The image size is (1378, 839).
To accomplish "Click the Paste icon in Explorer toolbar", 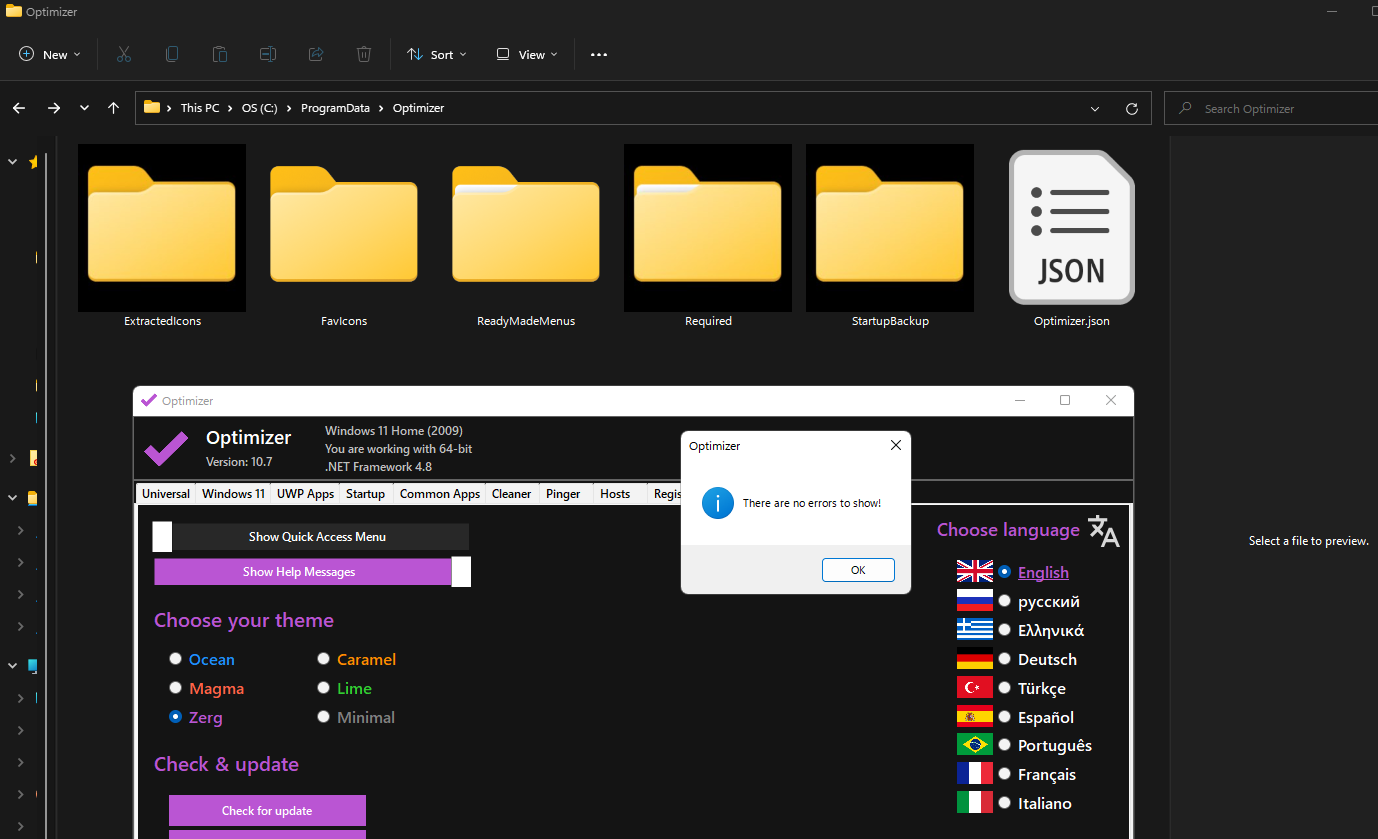I will (x=219, y=54).
